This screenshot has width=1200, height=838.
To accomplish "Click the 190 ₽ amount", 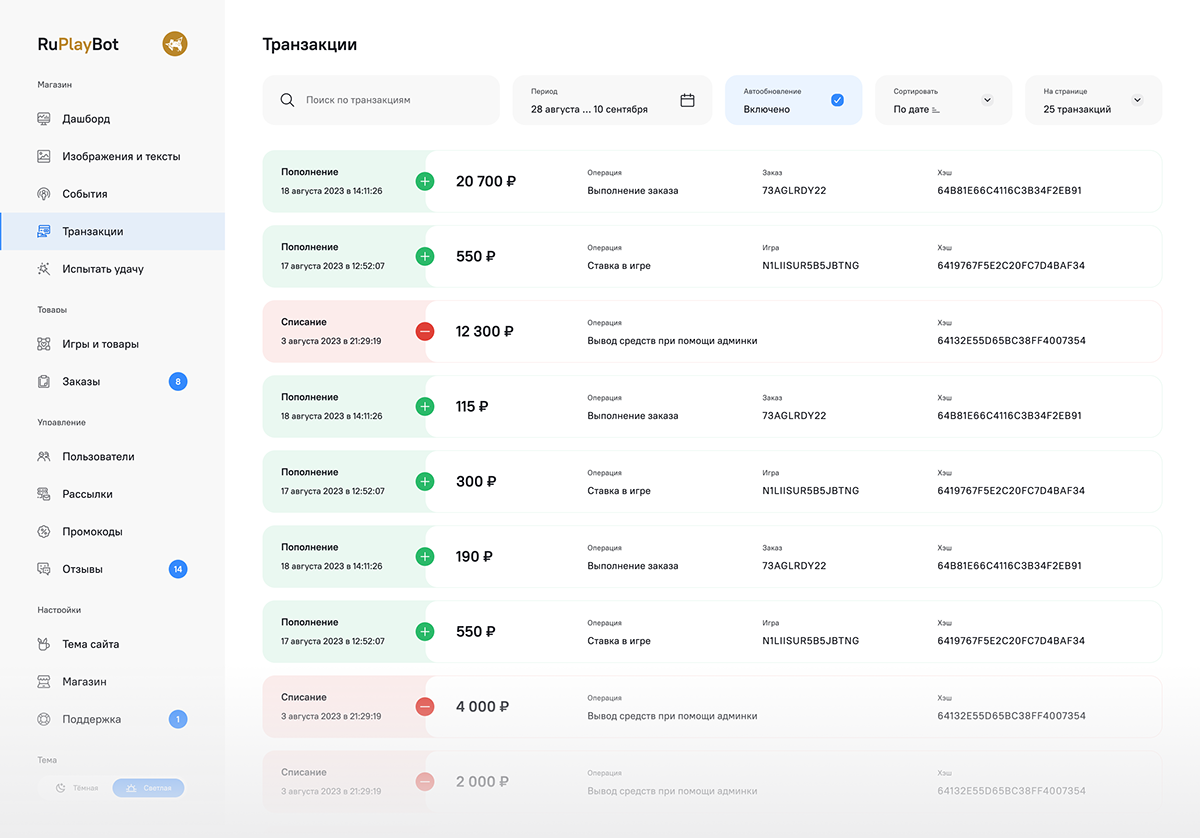I will pyautogui.click(x=474, y=556).
